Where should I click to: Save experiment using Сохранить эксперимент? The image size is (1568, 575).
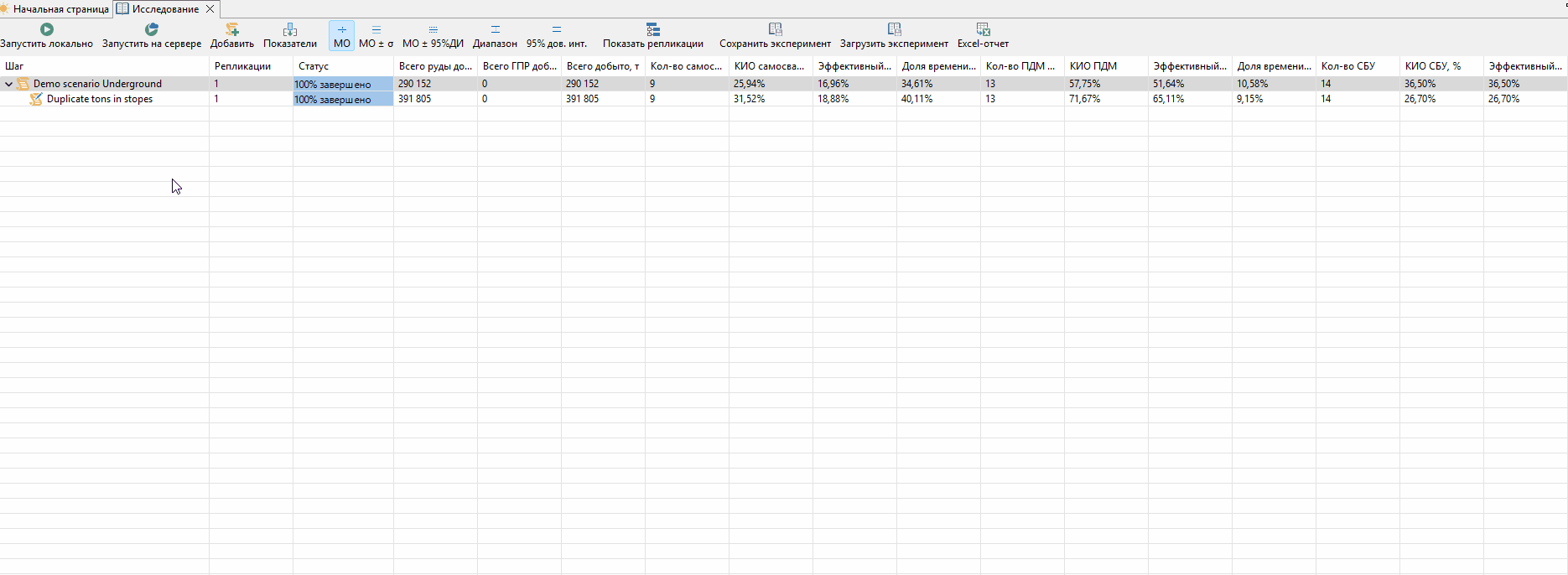[x=775, y=36]
